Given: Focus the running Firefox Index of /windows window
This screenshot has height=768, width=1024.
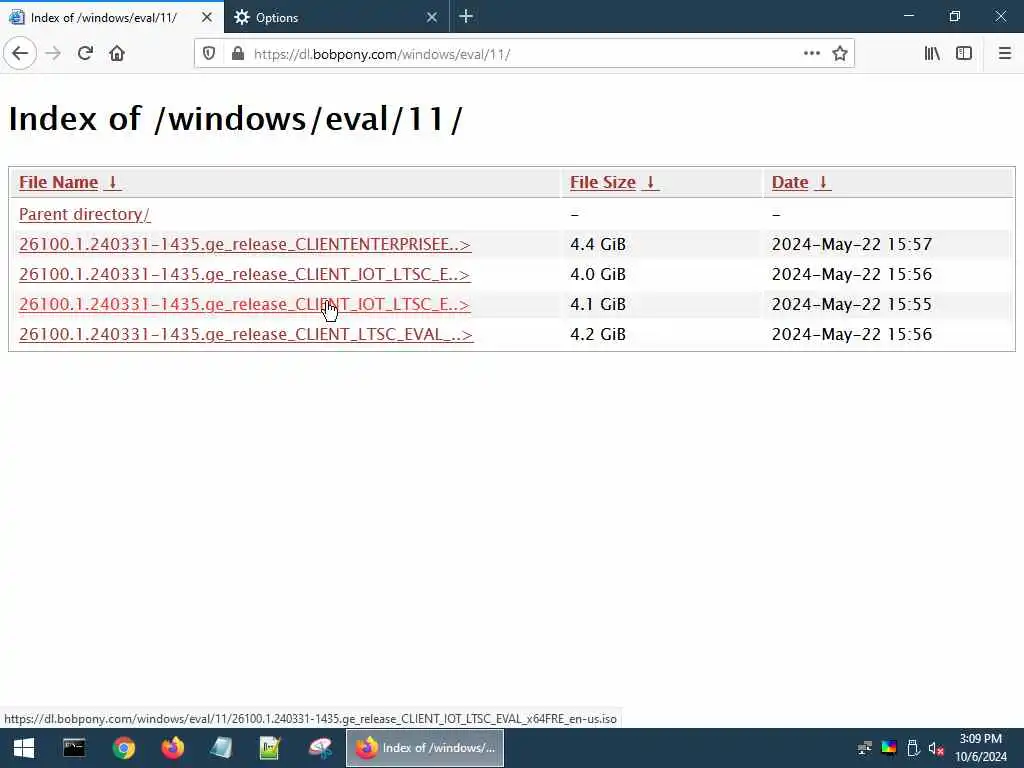Looking at the screenshot, I should pos(425,748).
